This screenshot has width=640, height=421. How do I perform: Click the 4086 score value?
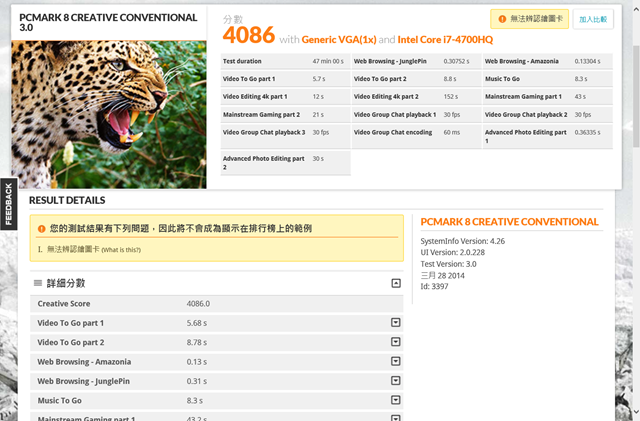249,35
